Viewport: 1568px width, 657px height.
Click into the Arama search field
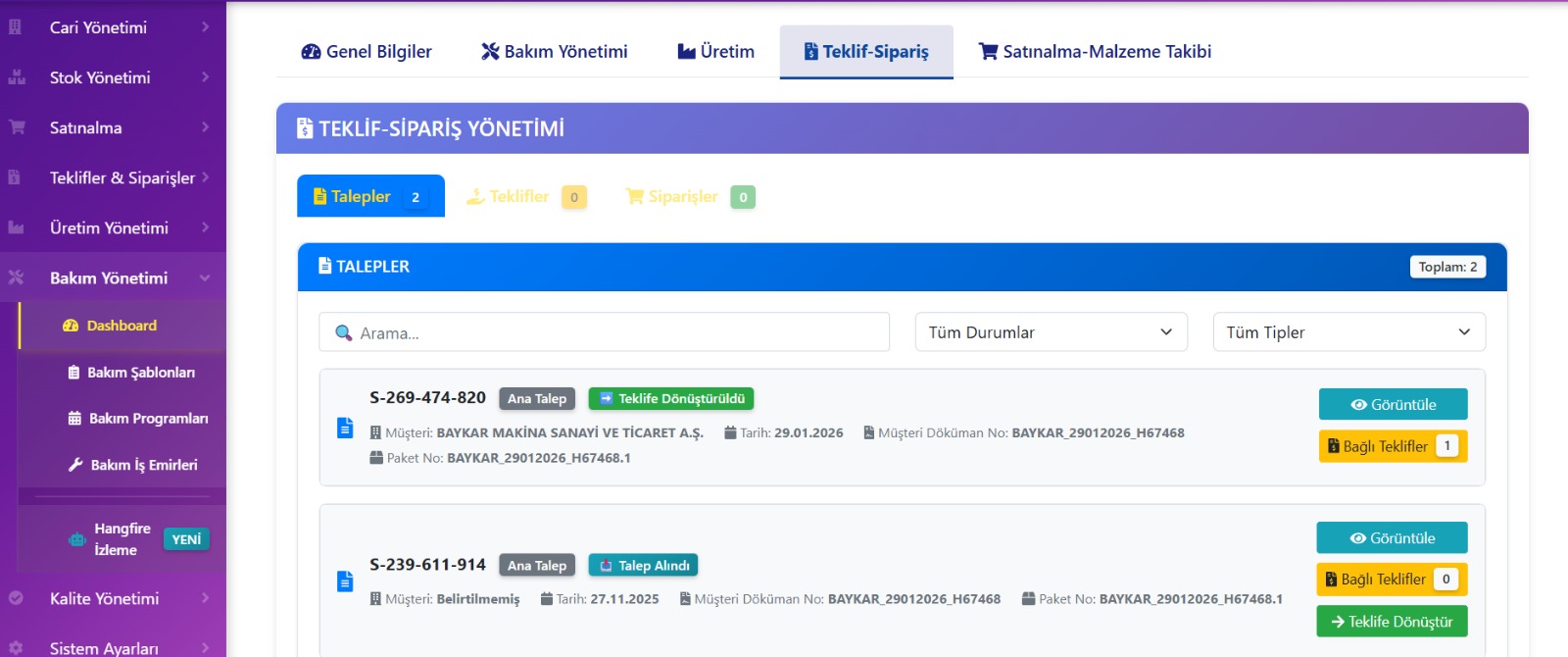click(x=617, y=333)
